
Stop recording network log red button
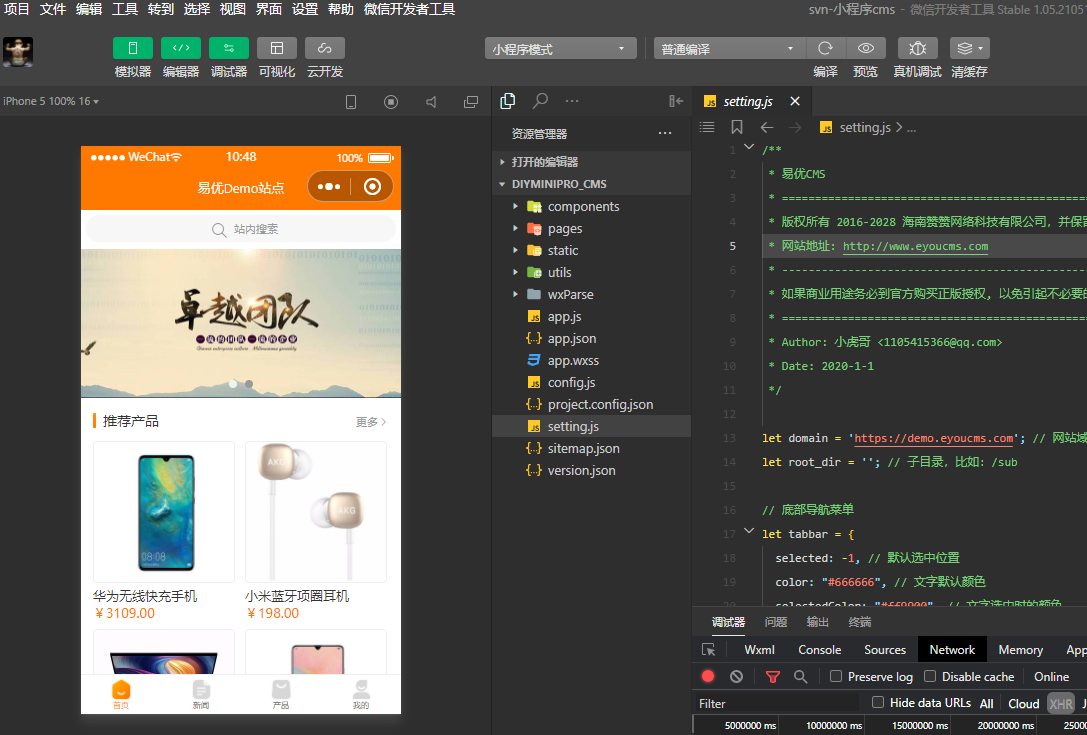(x=708, y=676)
